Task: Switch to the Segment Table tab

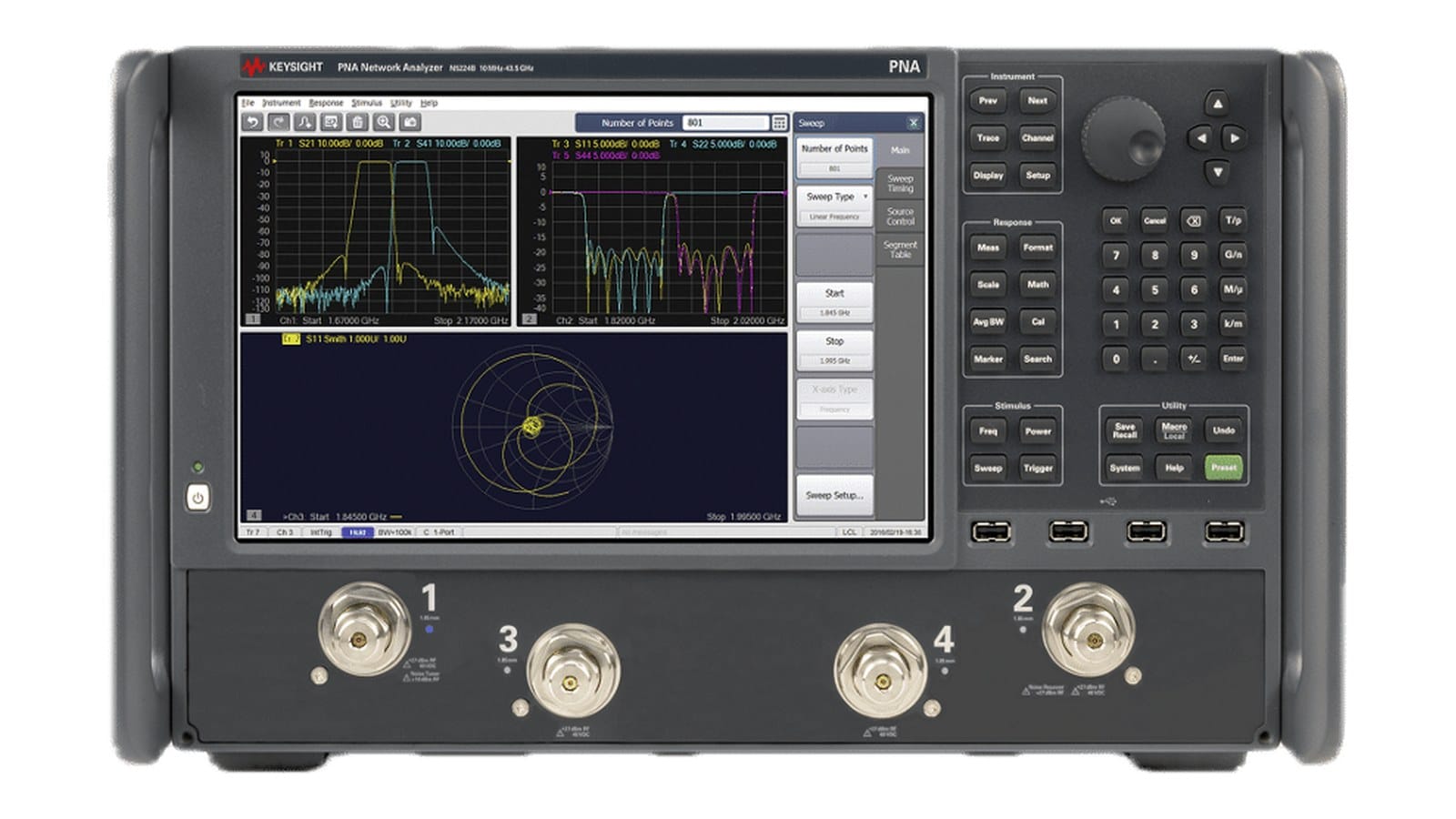Action: pyautogui.click(x=900, y=249)
